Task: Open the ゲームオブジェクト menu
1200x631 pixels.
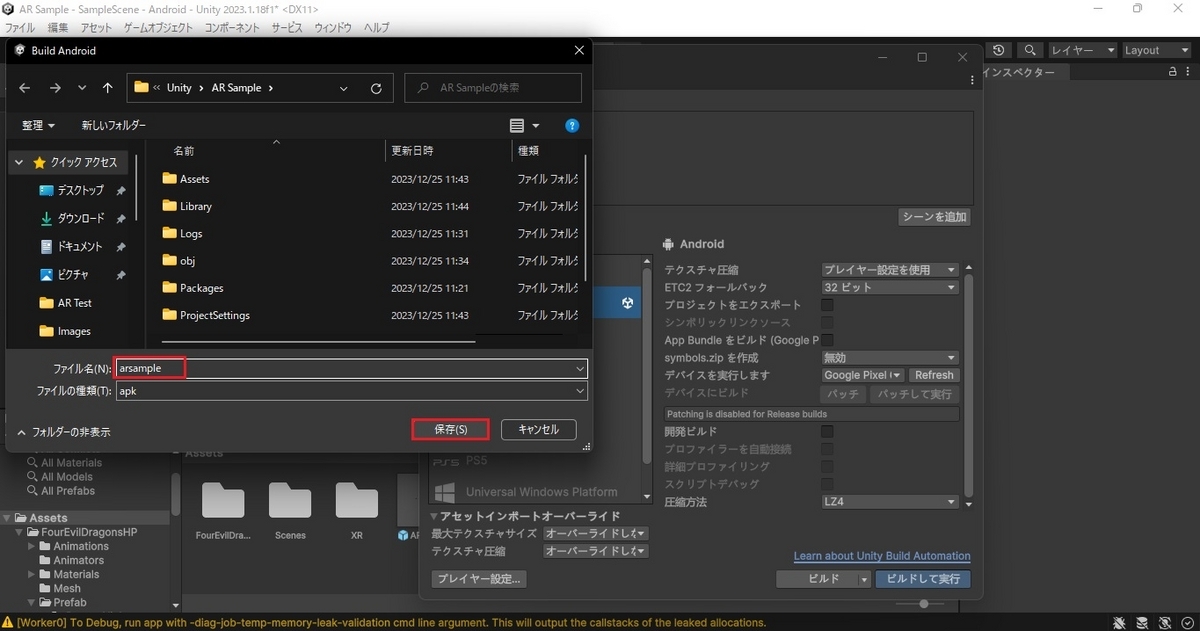Action: pos(159,28)
